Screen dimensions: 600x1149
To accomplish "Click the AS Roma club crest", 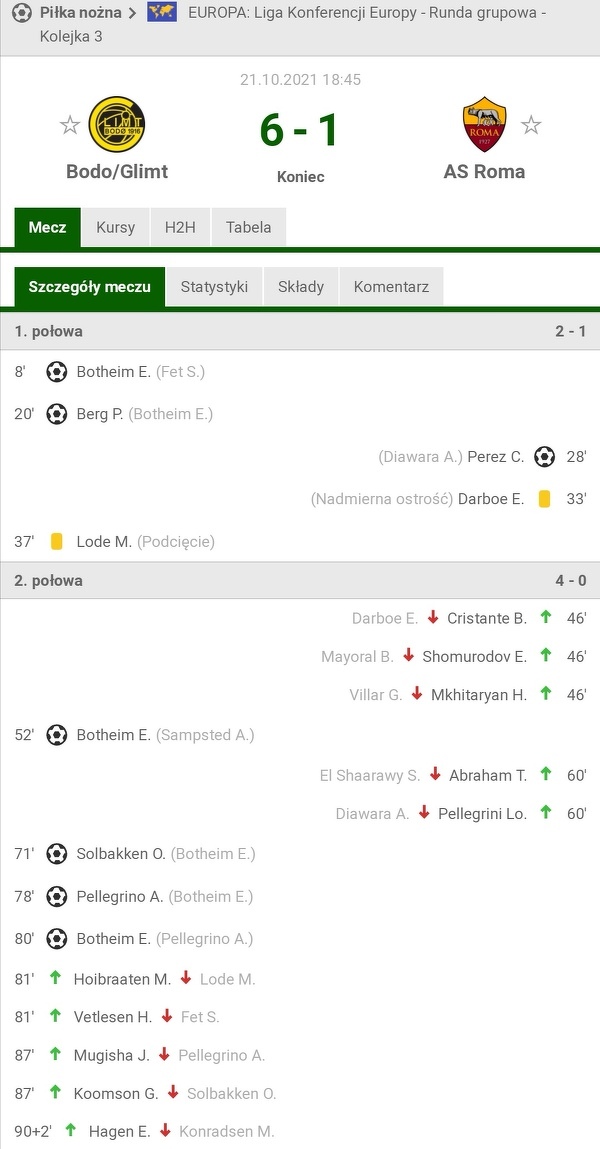I will point(484,124).
